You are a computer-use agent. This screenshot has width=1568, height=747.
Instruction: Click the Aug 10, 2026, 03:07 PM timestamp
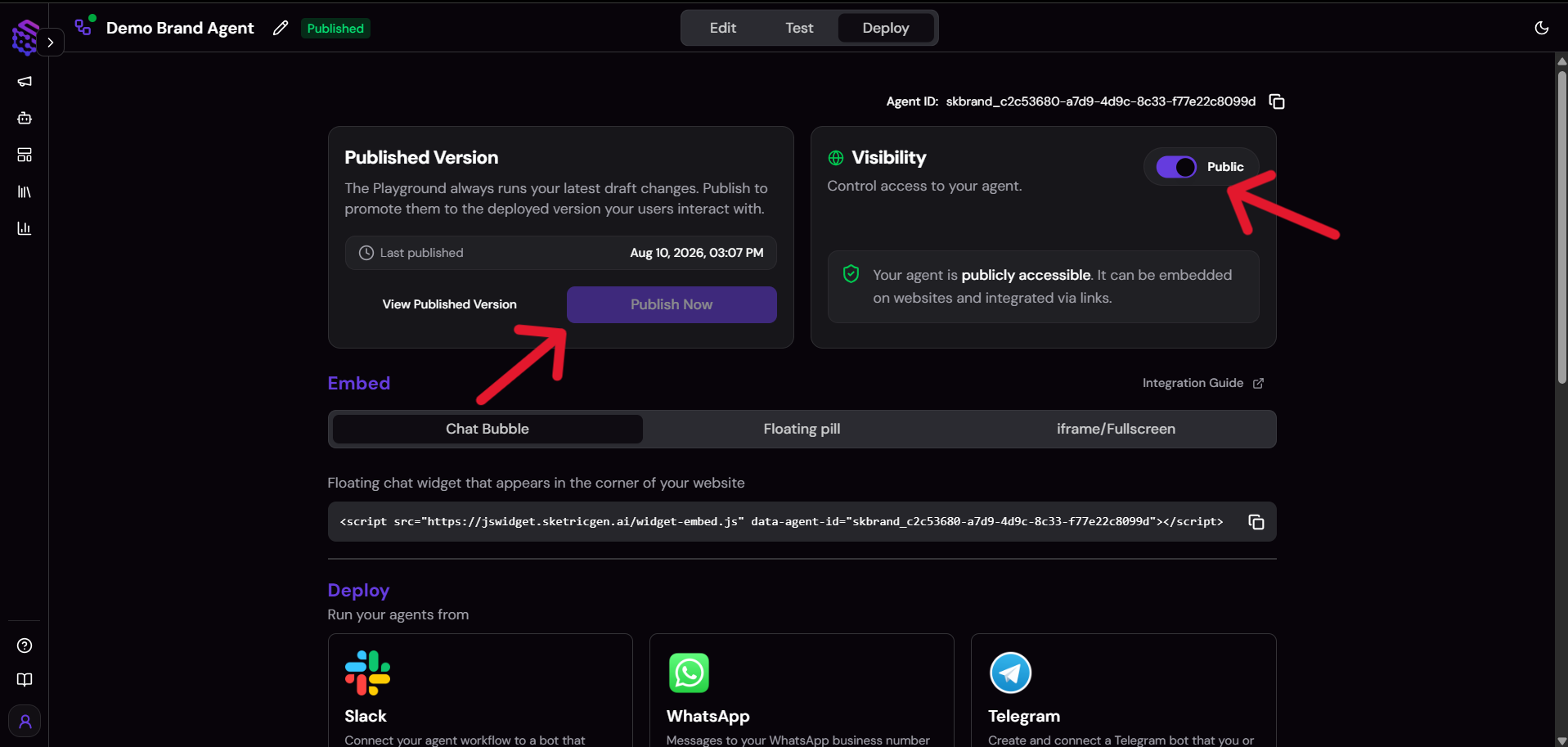click(697, 253)
